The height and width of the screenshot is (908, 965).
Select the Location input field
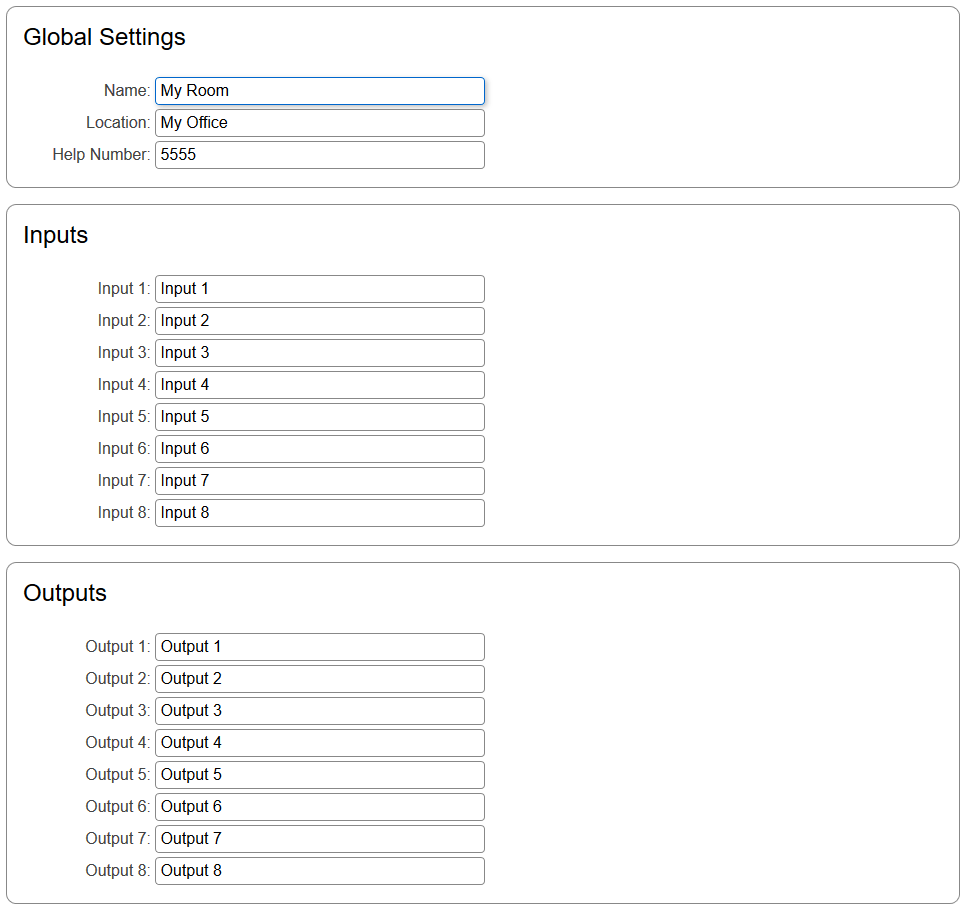(x=320, y=123)
